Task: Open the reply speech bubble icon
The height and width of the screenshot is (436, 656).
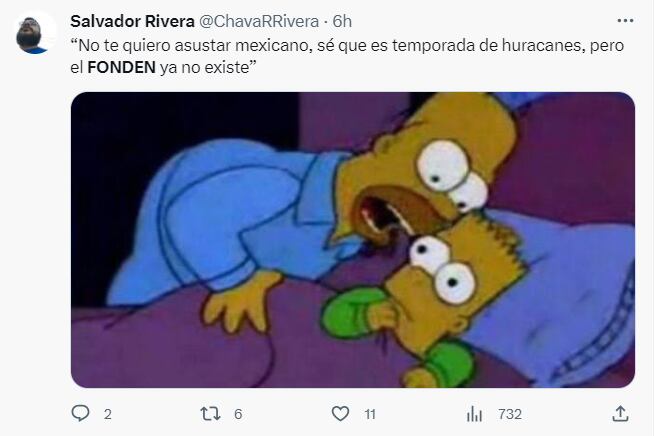Action: [80, 413]
